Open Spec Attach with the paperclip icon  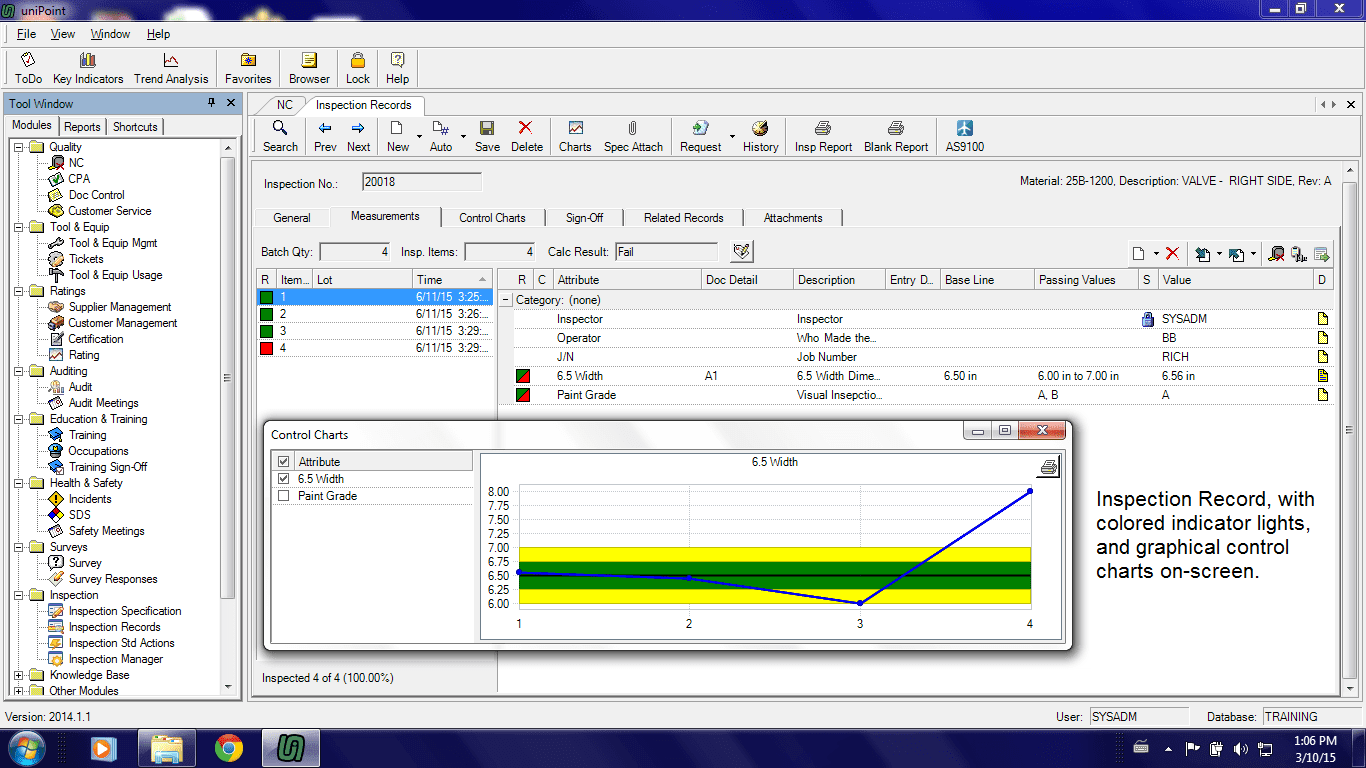pos(633,136)
